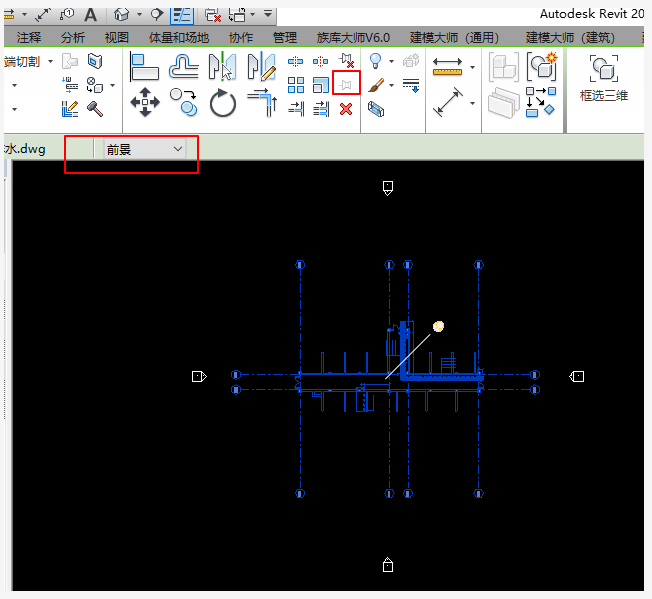The height and width of the screenshot is (599, 652).
Task: Click the red Delete tool
Action: click(x=346, y=109)
